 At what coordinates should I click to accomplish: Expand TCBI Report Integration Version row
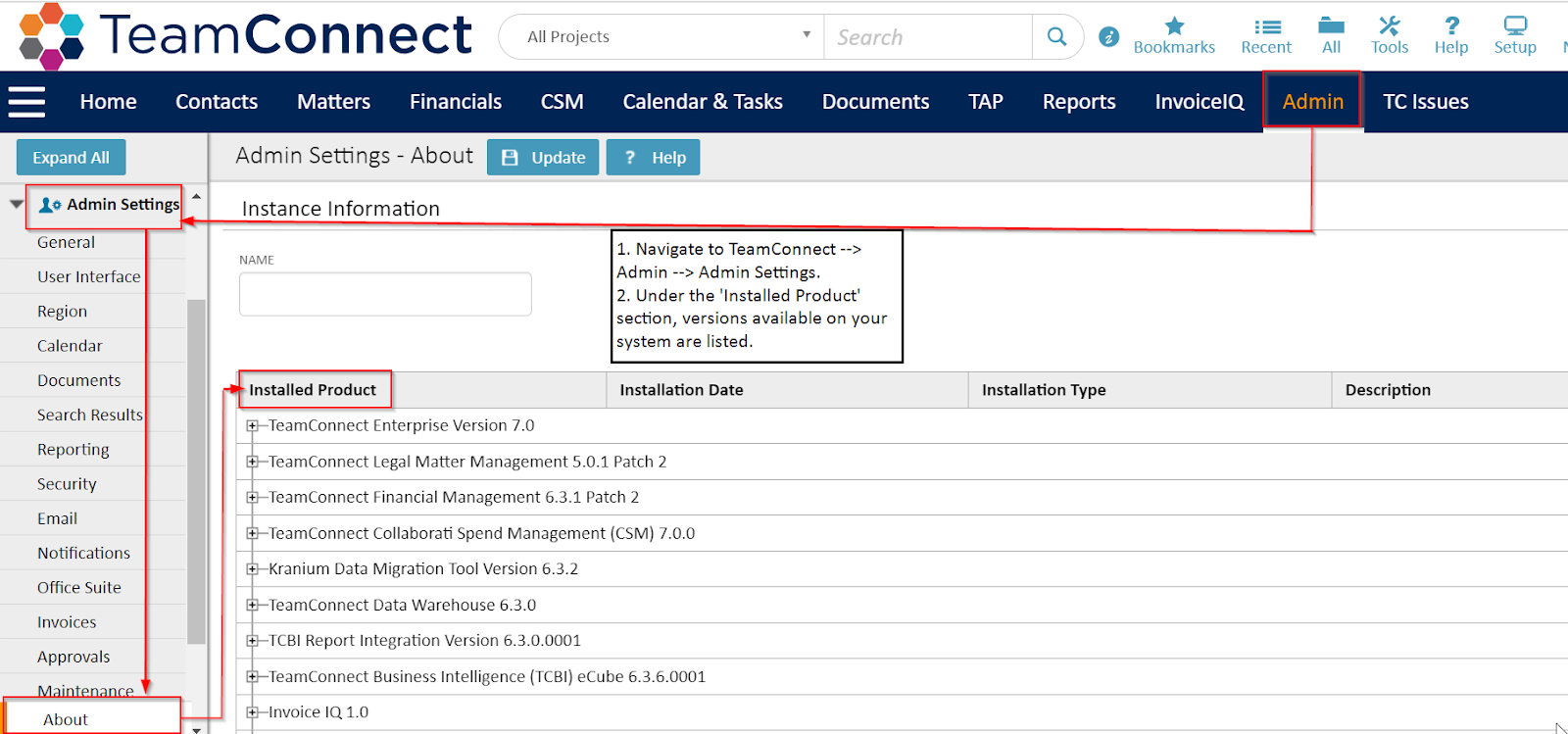pos(252,641)
